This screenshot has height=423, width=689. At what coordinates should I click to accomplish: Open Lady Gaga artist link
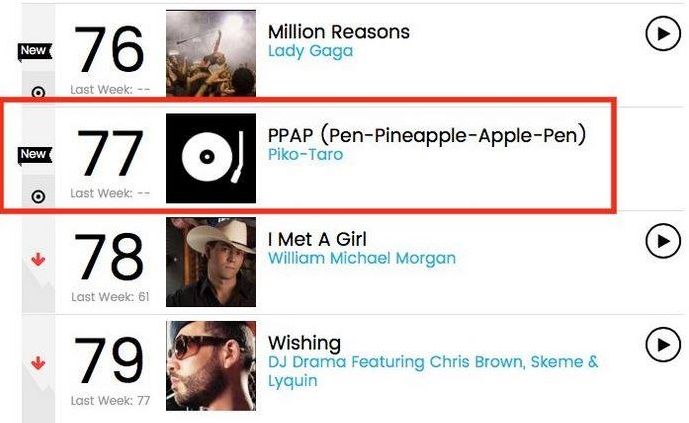[x=310, y=51]
